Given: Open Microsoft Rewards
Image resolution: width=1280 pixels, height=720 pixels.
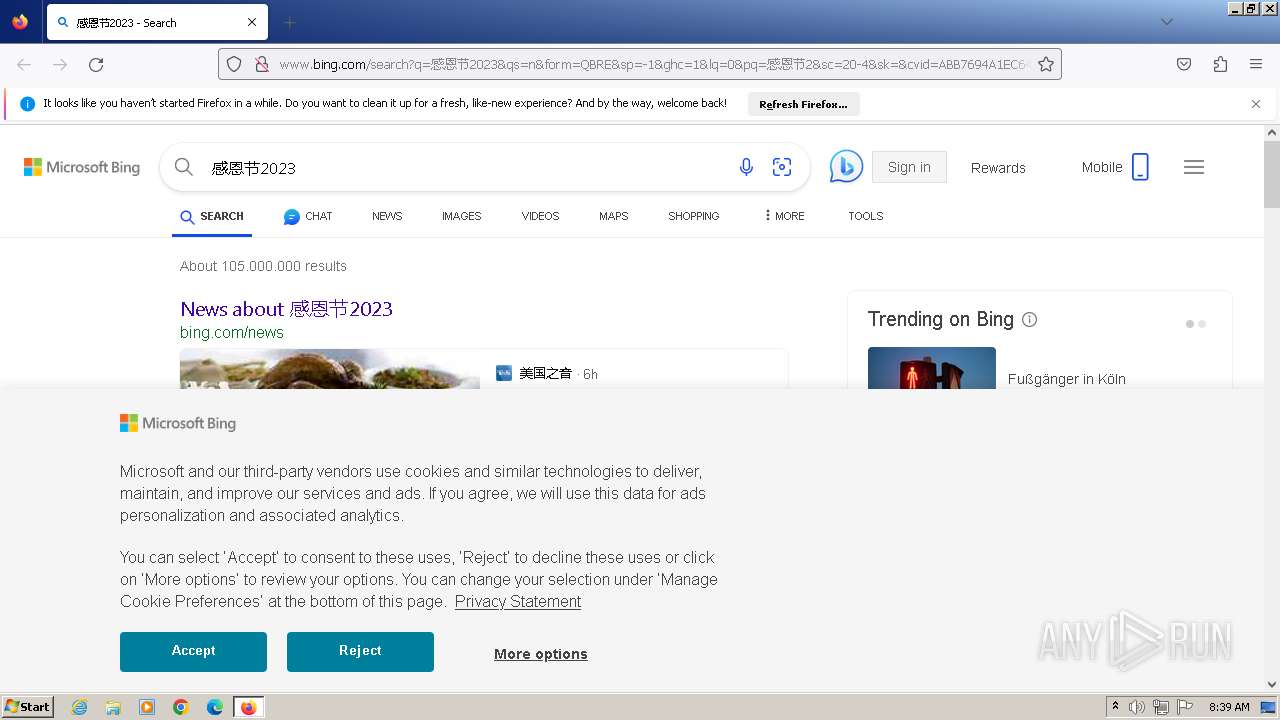Looking at the screenshot, I should tap(998, 168).
